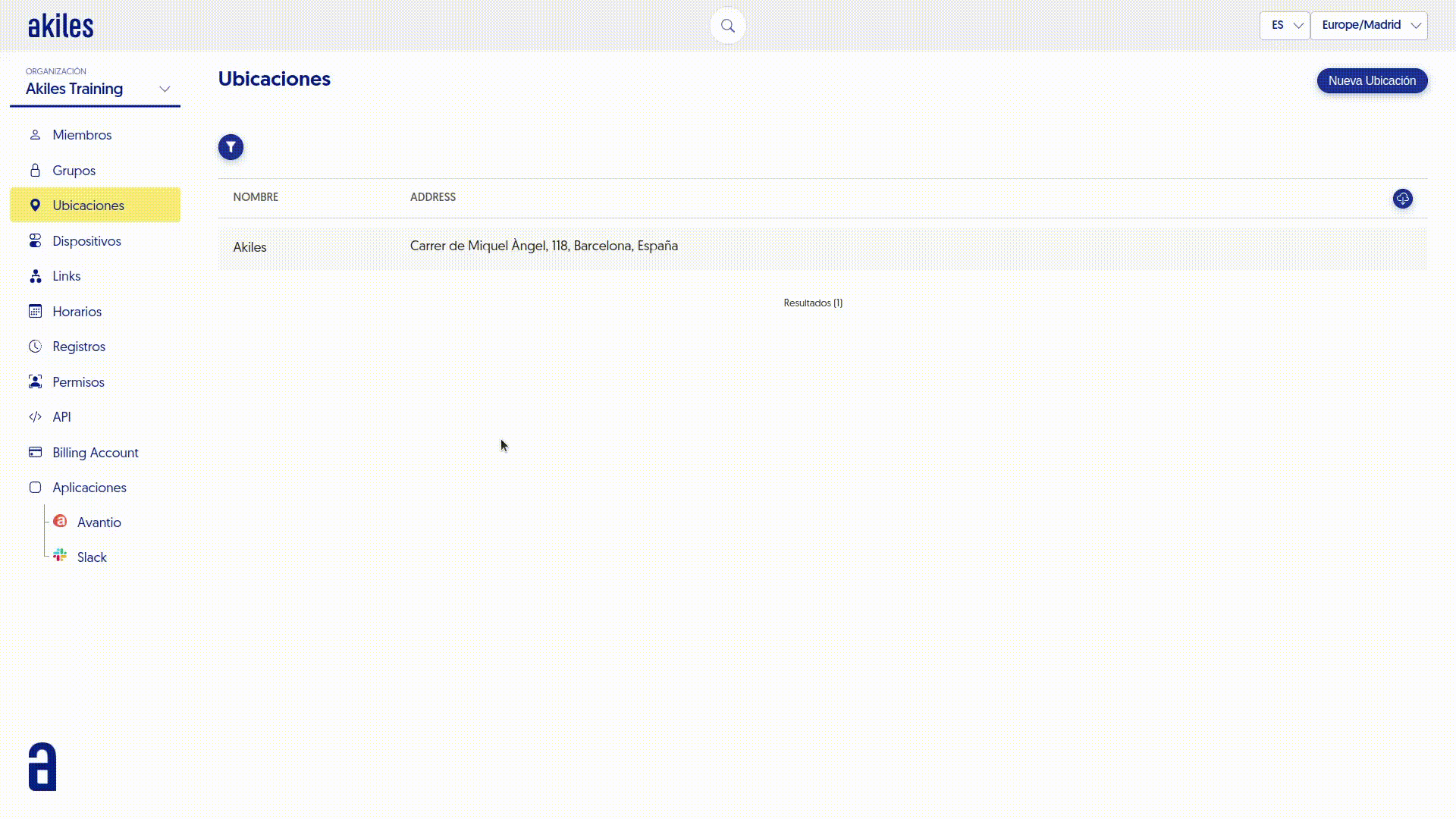Open the Billing Account section
The image size is (1456, 819).
point(95,452)
